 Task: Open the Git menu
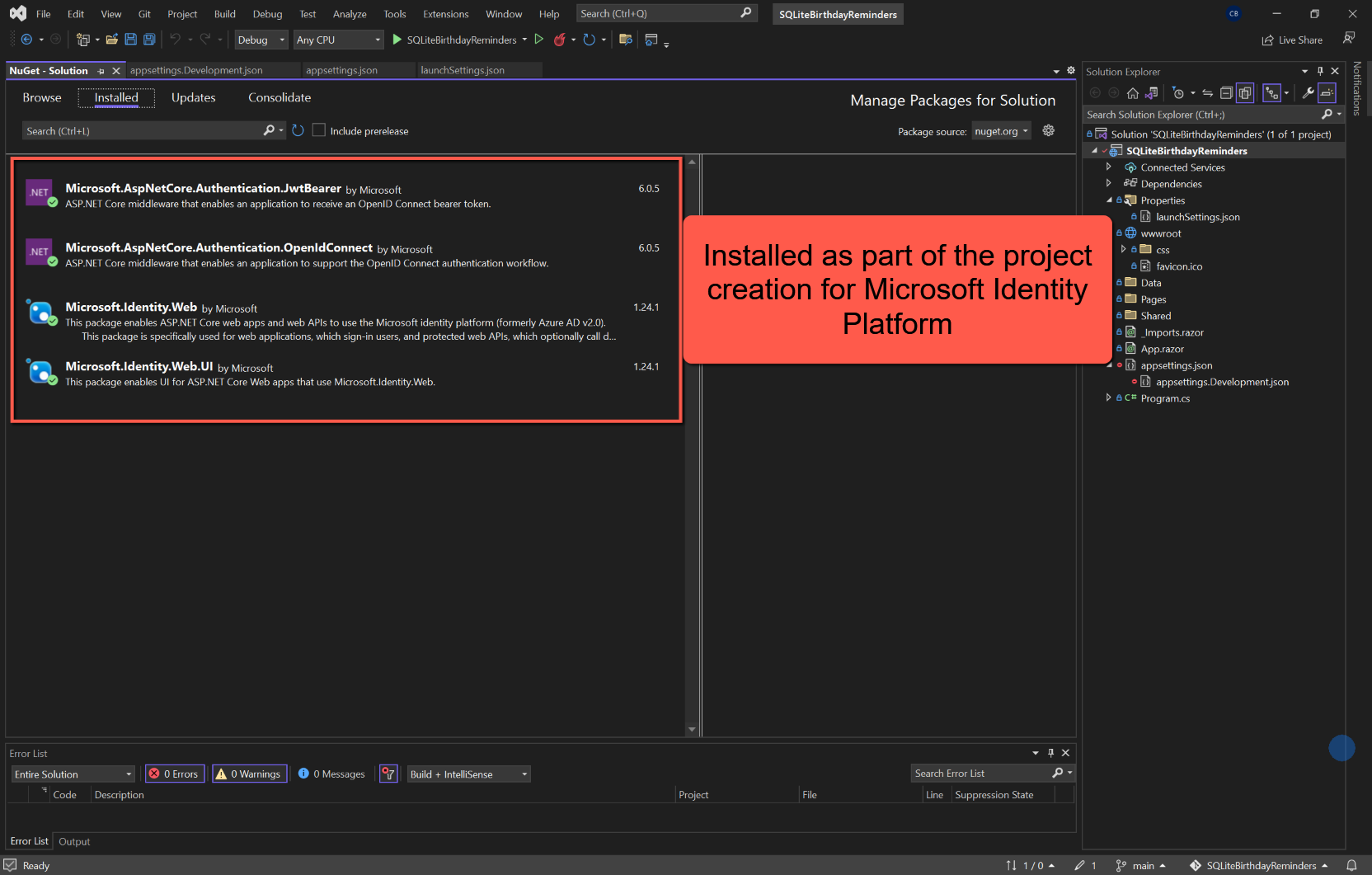pos(144,14)
